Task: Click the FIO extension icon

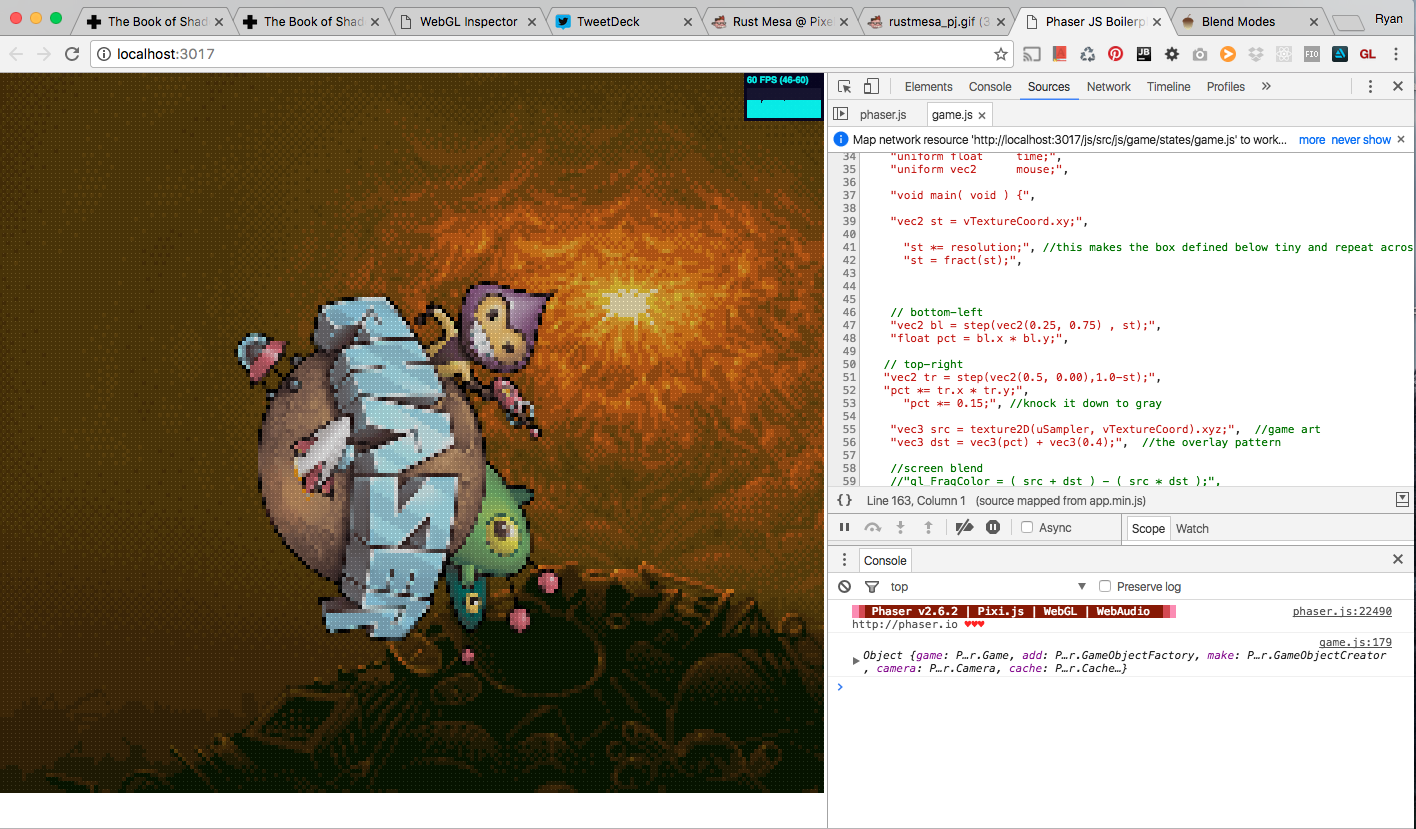Action: [x=1313, y=54]
